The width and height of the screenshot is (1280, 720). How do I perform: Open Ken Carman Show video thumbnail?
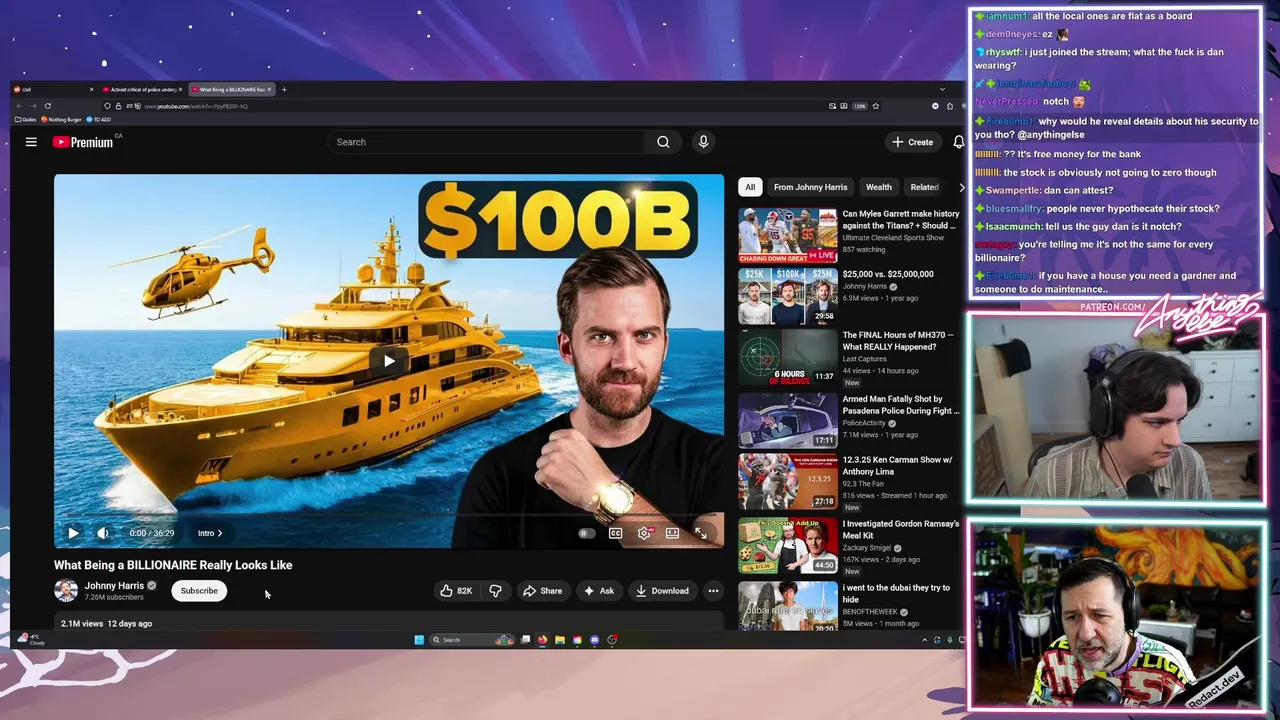click(x=788, y=482)
